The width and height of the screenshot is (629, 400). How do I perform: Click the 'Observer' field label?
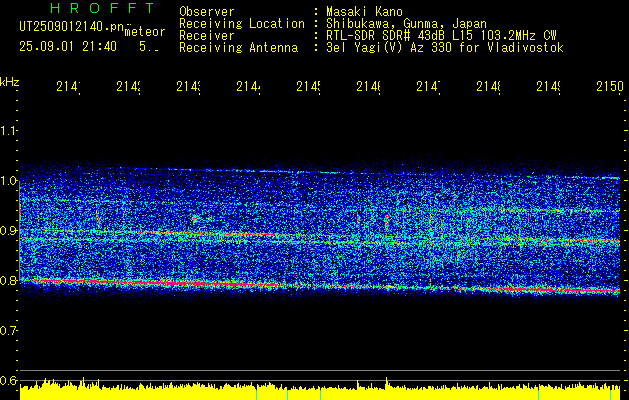pos(207,12)
